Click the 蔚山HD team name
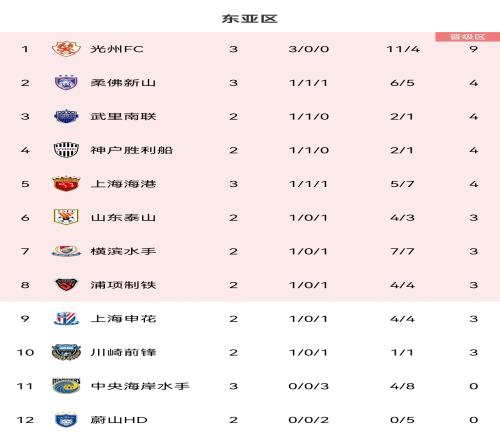Viewport: 500px width, 440px height. [119, 419]
